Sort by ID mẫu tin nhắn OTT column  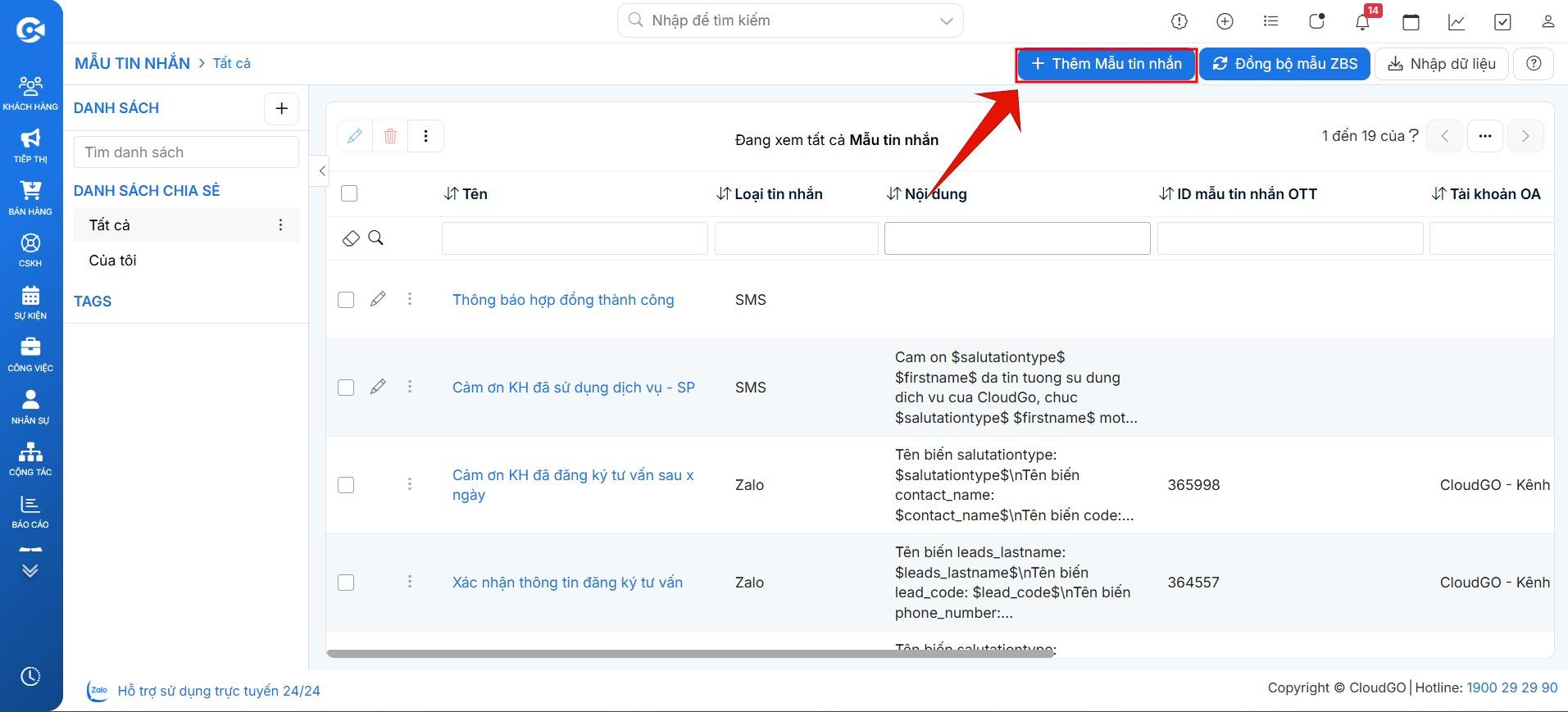click(1238, 194)
